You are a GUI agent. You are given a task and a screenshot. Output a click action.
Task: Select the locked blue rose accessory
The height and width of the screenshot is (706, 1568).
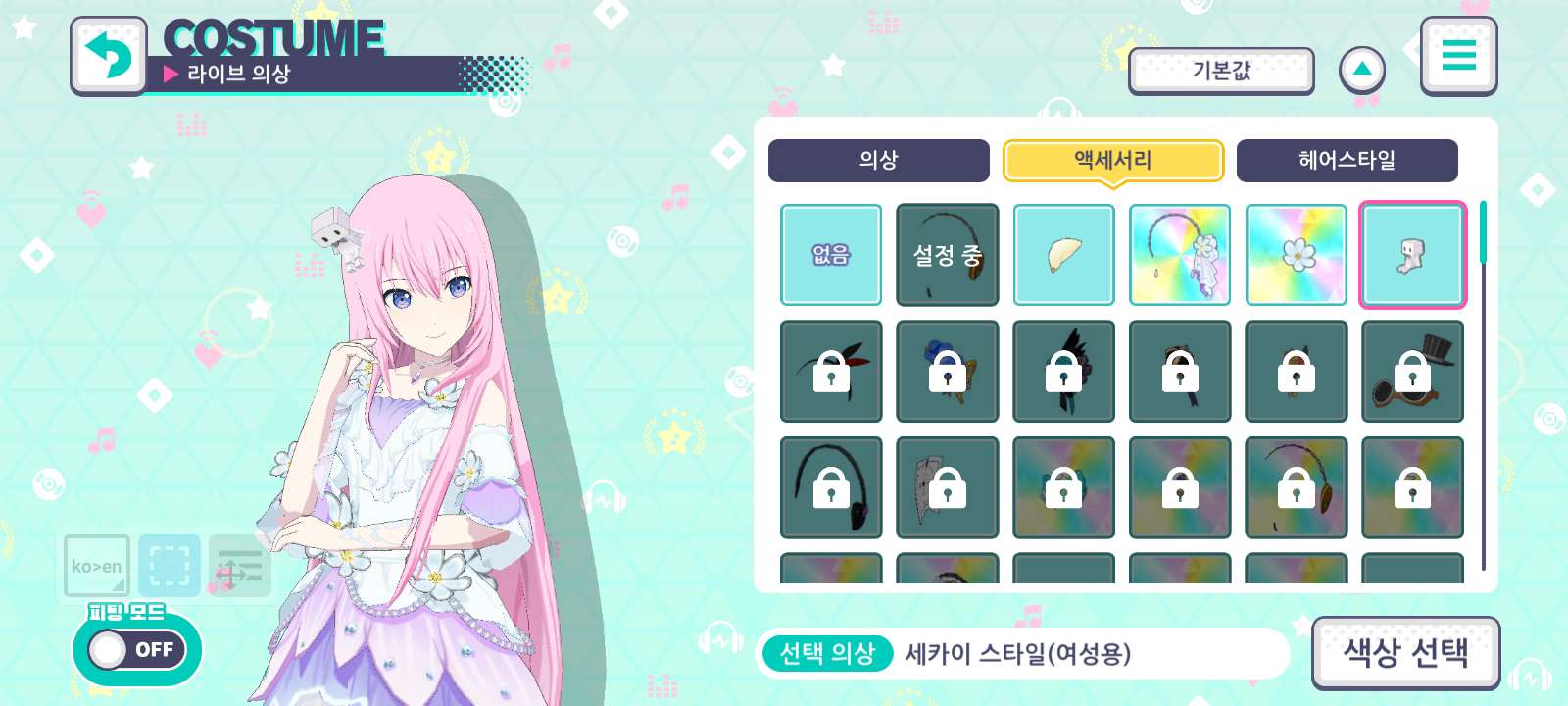[x=948, y=372]
